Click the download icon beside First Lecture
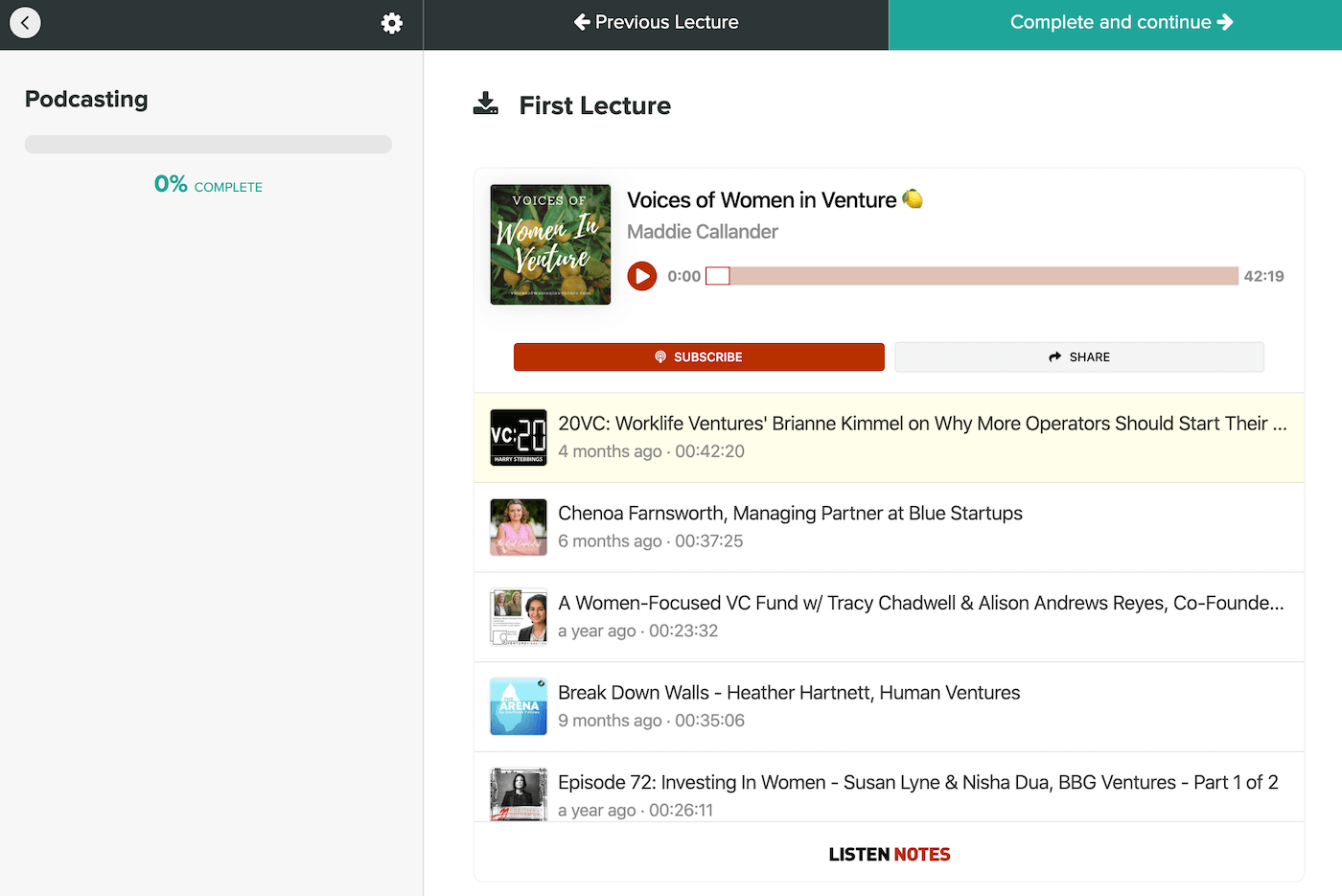Image resolution: width=1342 pixels, height=896 pixels. (x=486, y=103)
